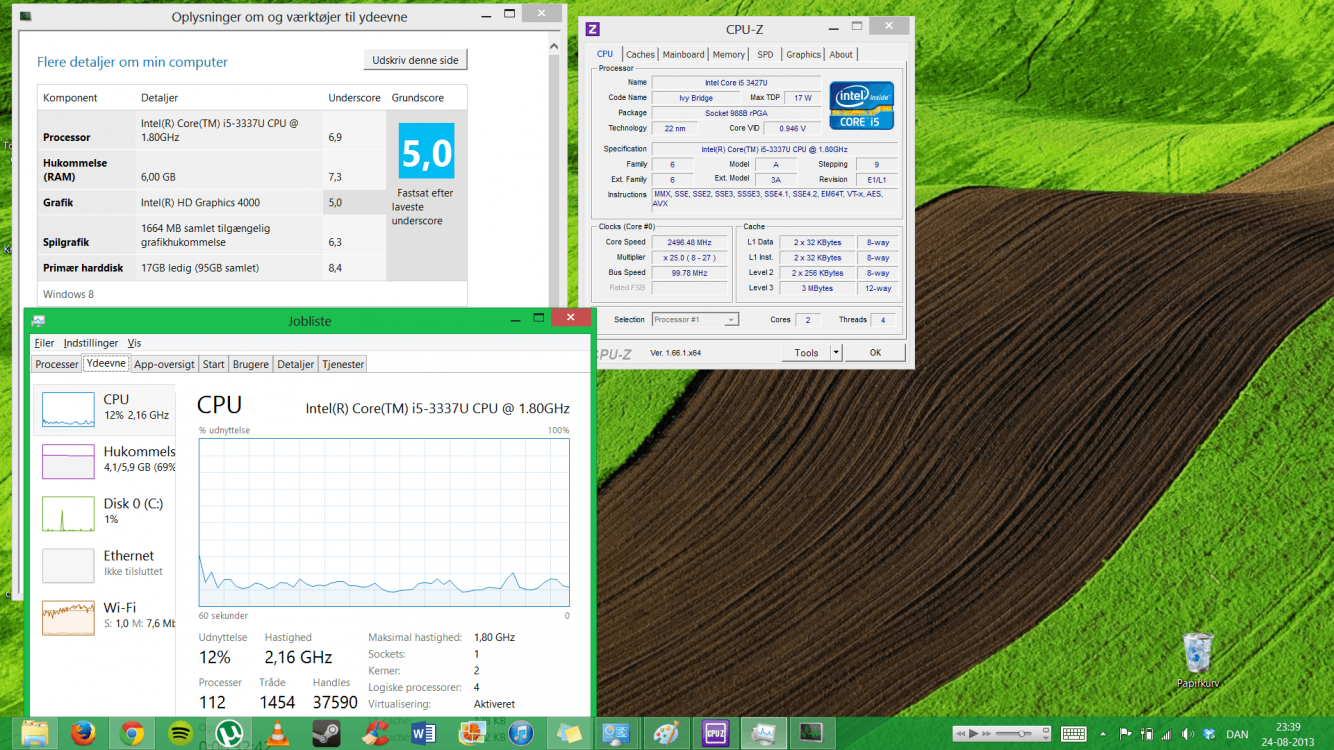
Task: Select the SPD tab in CPU-Z
Action: click(x=765, y=55)
